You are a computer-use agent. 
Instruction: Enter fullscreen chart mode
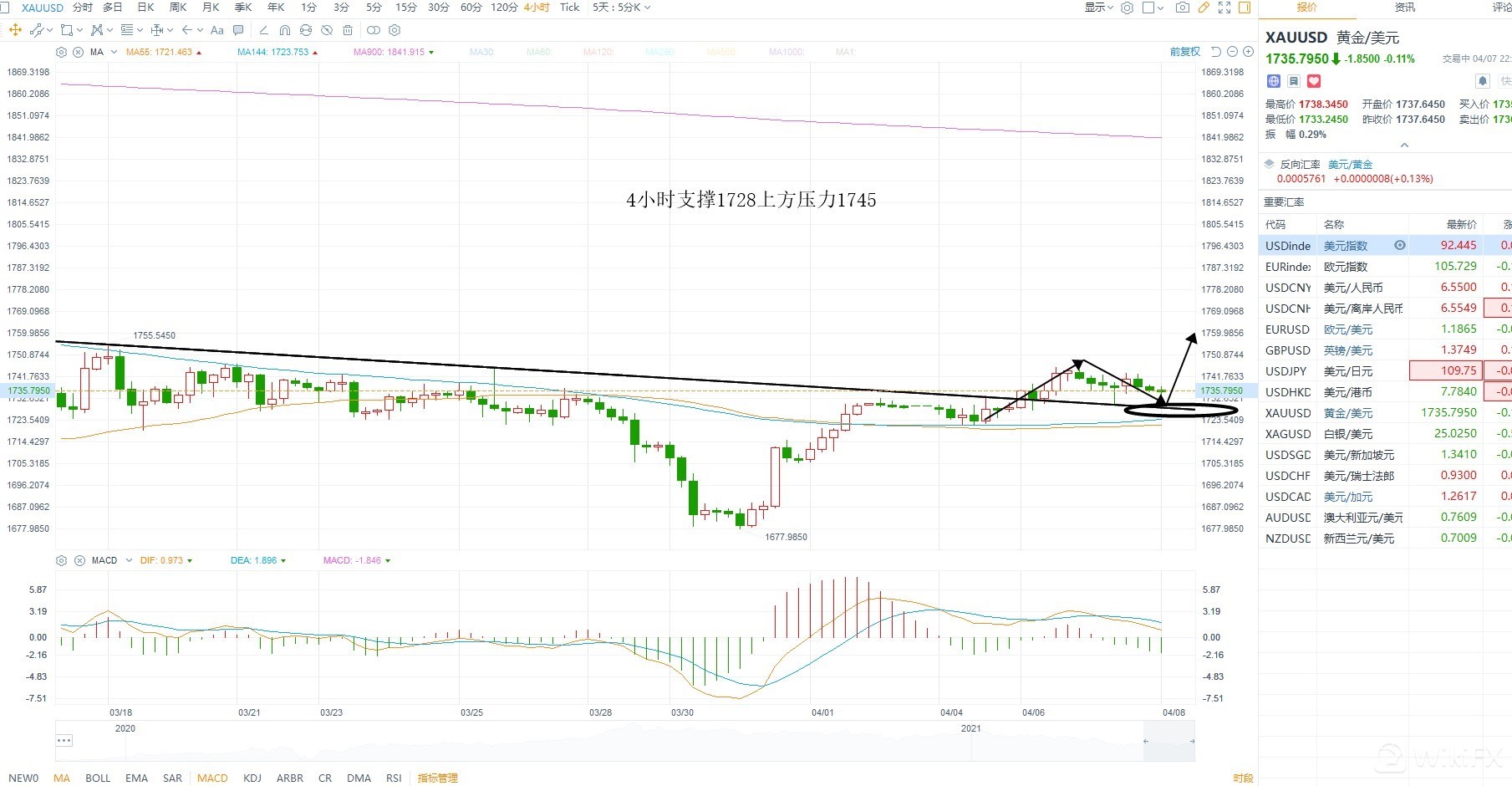coord(1224,8)
